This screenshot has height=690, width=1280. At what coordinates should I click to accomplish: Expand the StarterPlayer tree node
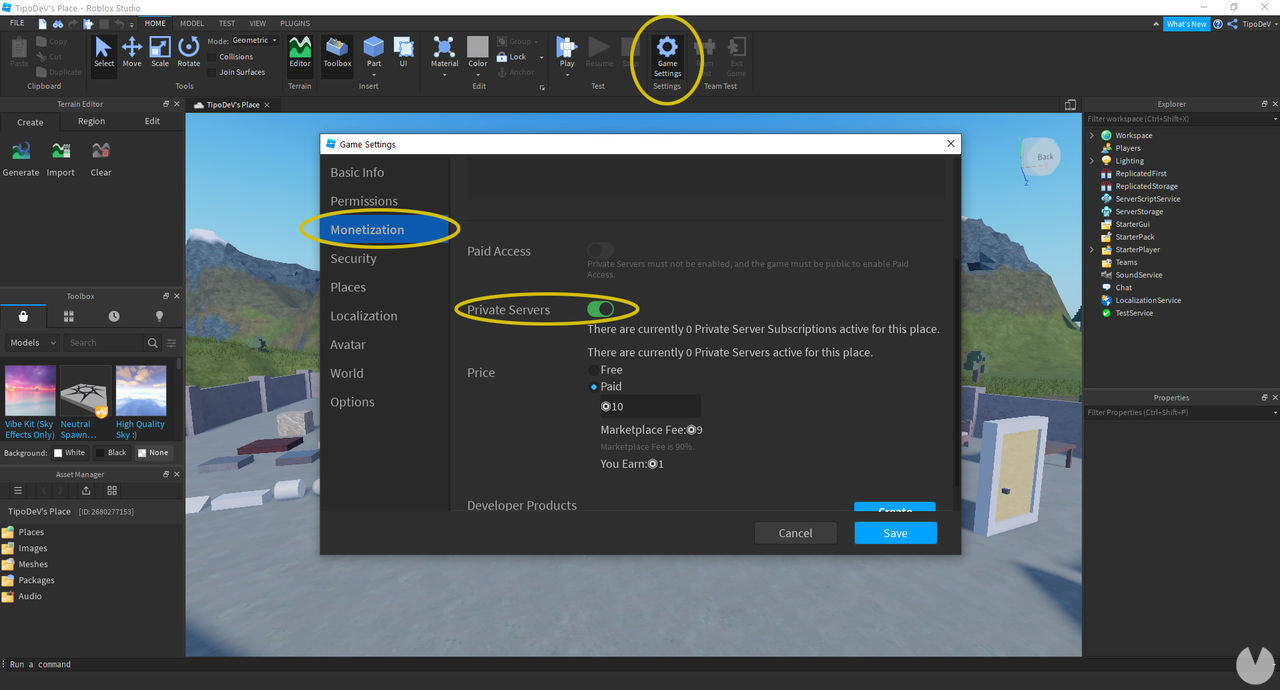(x=1092, y=250)
